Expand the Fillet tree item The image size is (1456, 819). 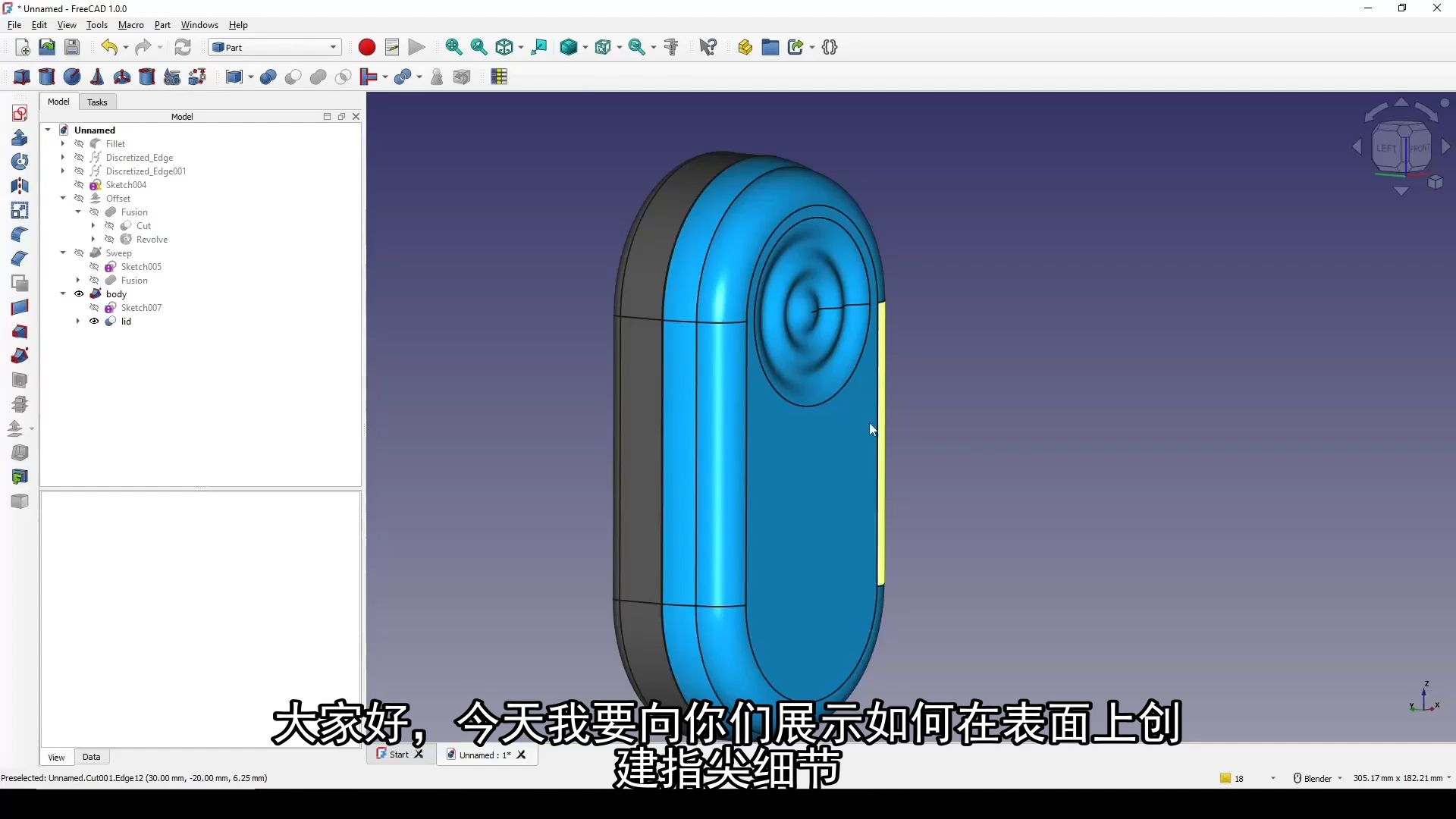click(63, 143)
